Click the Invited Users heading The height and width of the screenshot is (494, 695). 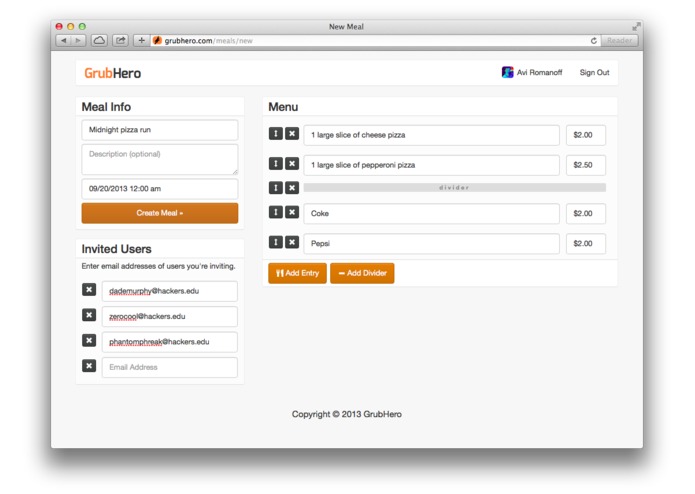coord(116,249)
